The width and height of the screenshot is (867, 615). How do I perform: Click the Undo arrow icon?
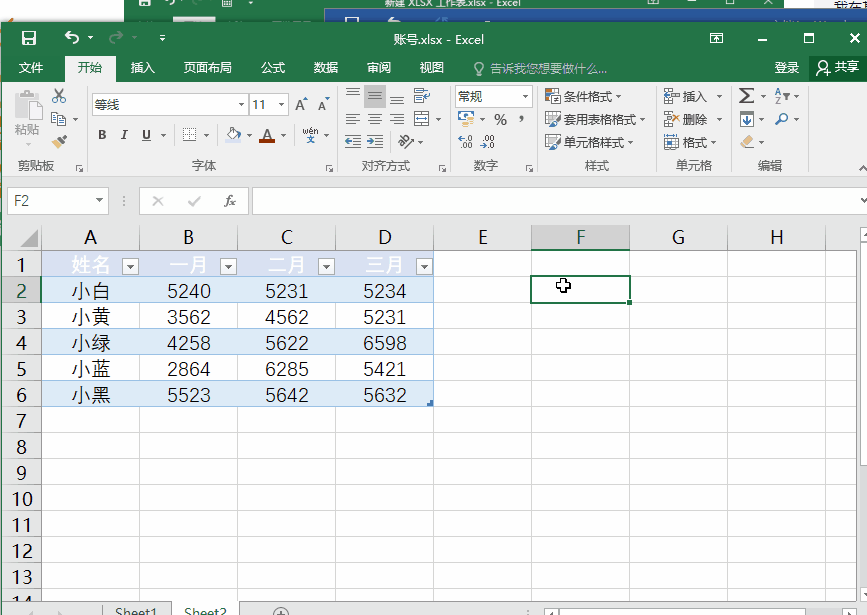click(71, 39)
